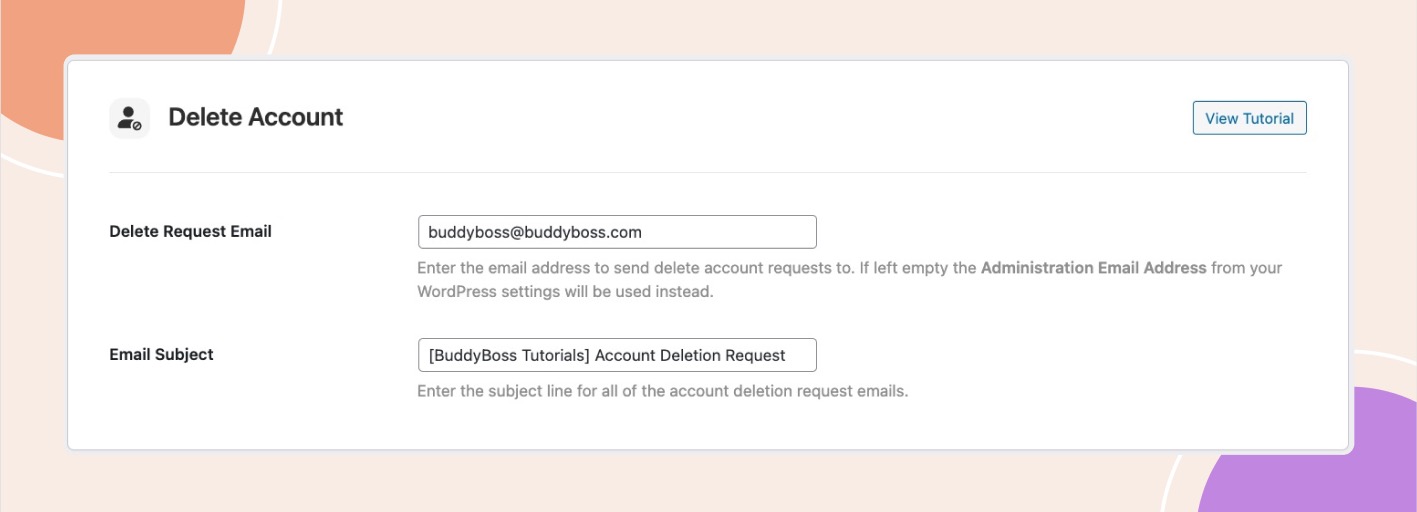Select the Delete Account heading text
Screen dimensions: 1417x512
[x=255, y=117]
